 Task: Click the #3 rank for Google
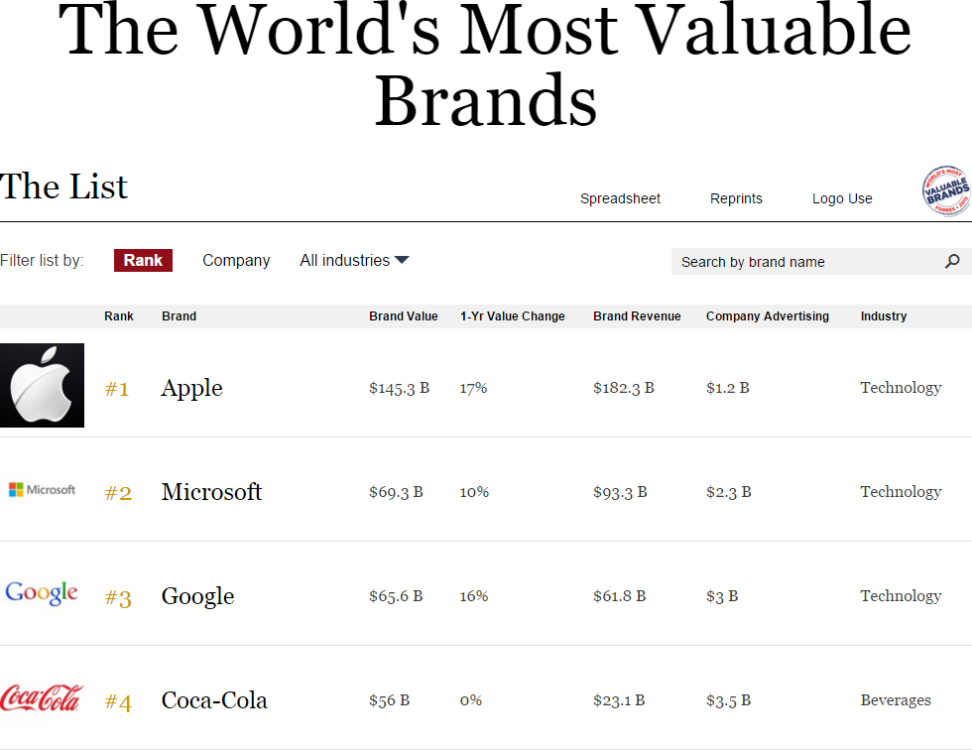click(x=117, y=596)
